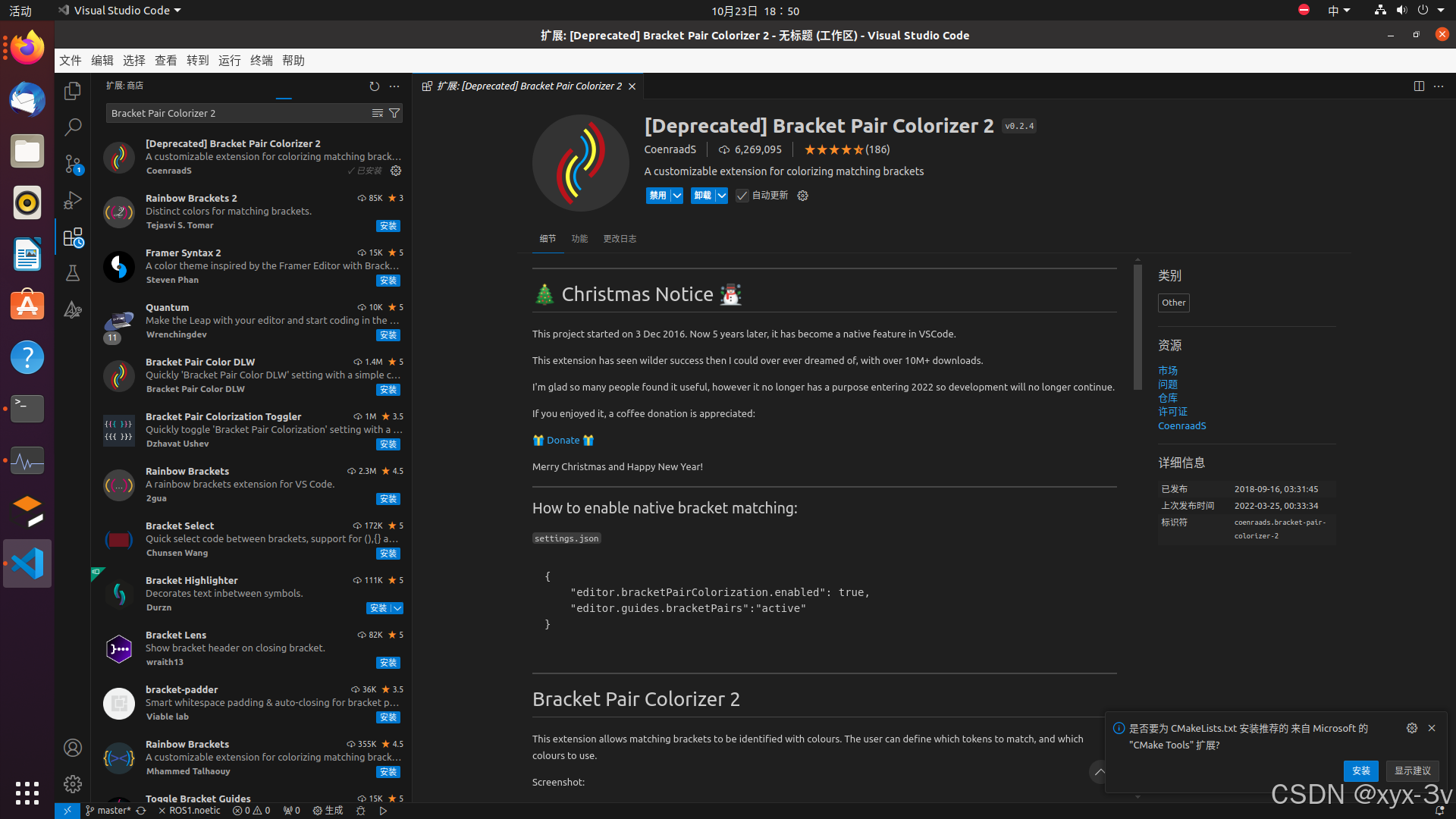Expand install dropdown for Bracket Highlighter
The width and height of the screenshot is (1456, 819).
(397, 608)
